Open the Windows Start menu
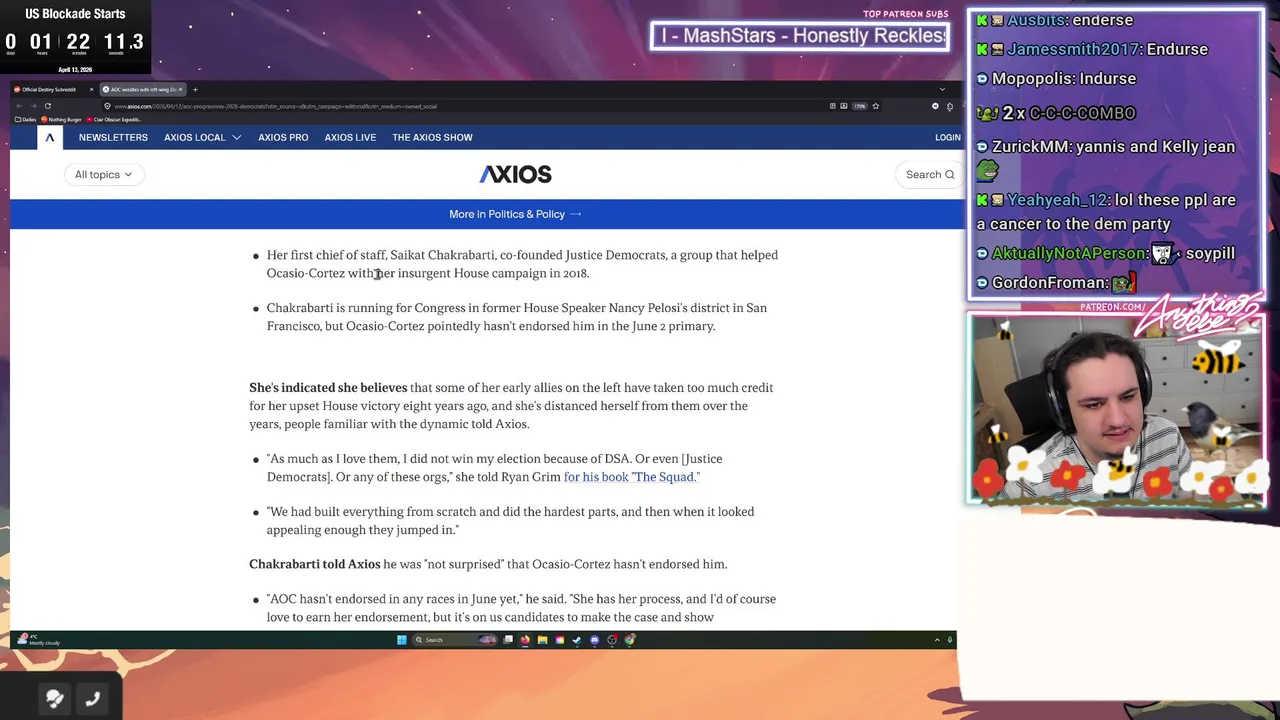Screen dimensions: 1280x720 tap(401, 640)
